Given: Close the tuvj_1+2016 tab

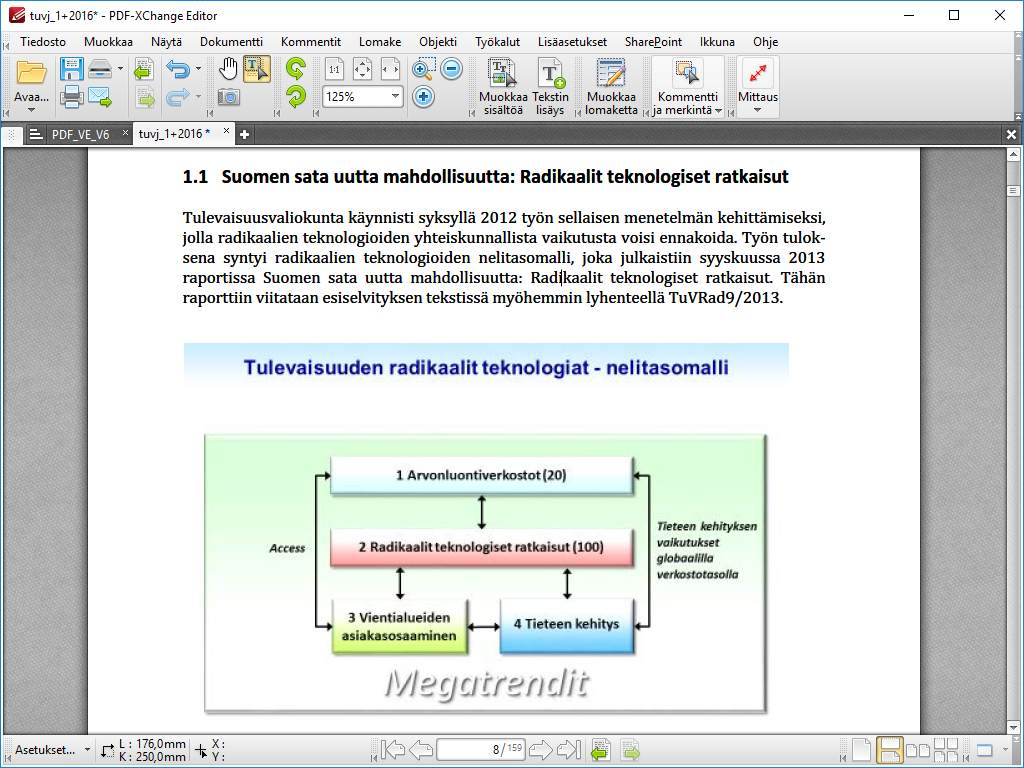Looking at the screenshot, I should pyautogui.click(x=226, y=131).
